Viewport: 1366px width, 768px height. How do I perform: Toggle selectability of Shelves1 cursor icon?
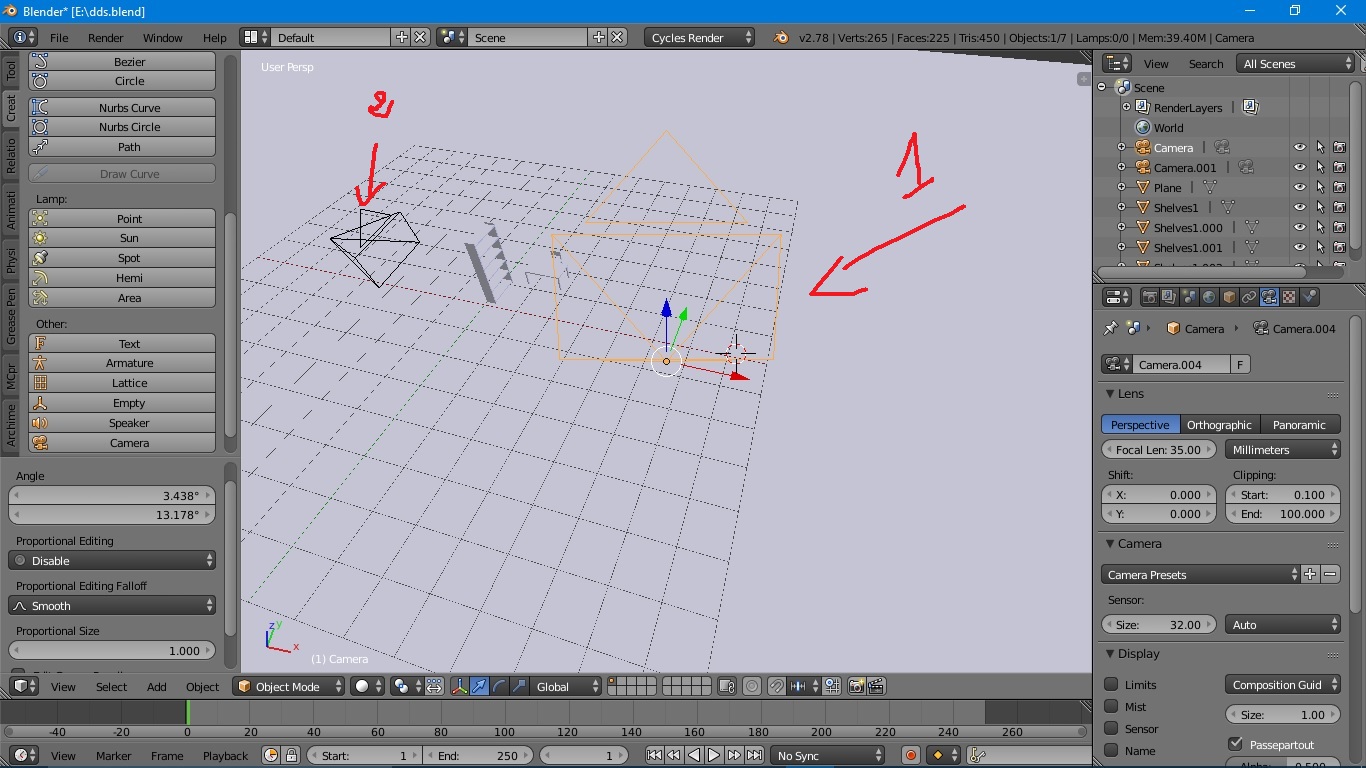point(1320,207)
